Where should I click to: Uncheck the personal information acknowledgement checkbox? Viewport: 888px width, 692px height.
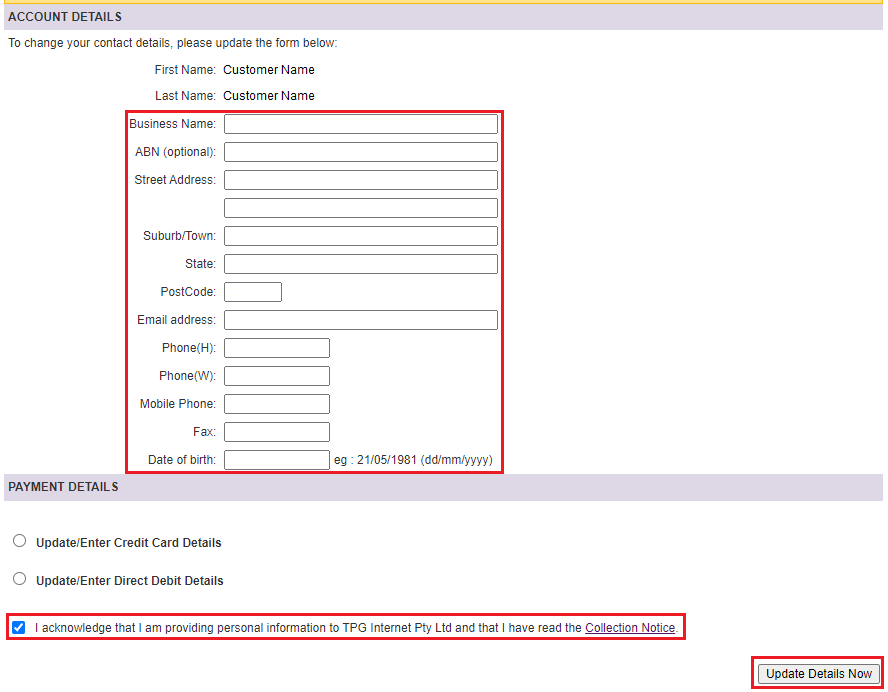[18, 627]
